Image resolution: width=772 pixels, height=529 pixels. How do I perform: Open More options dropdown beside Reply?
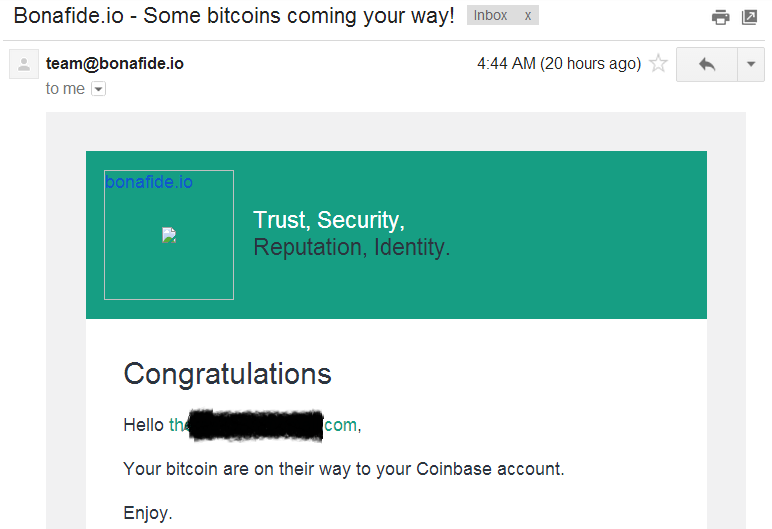(x=751, y=64)
